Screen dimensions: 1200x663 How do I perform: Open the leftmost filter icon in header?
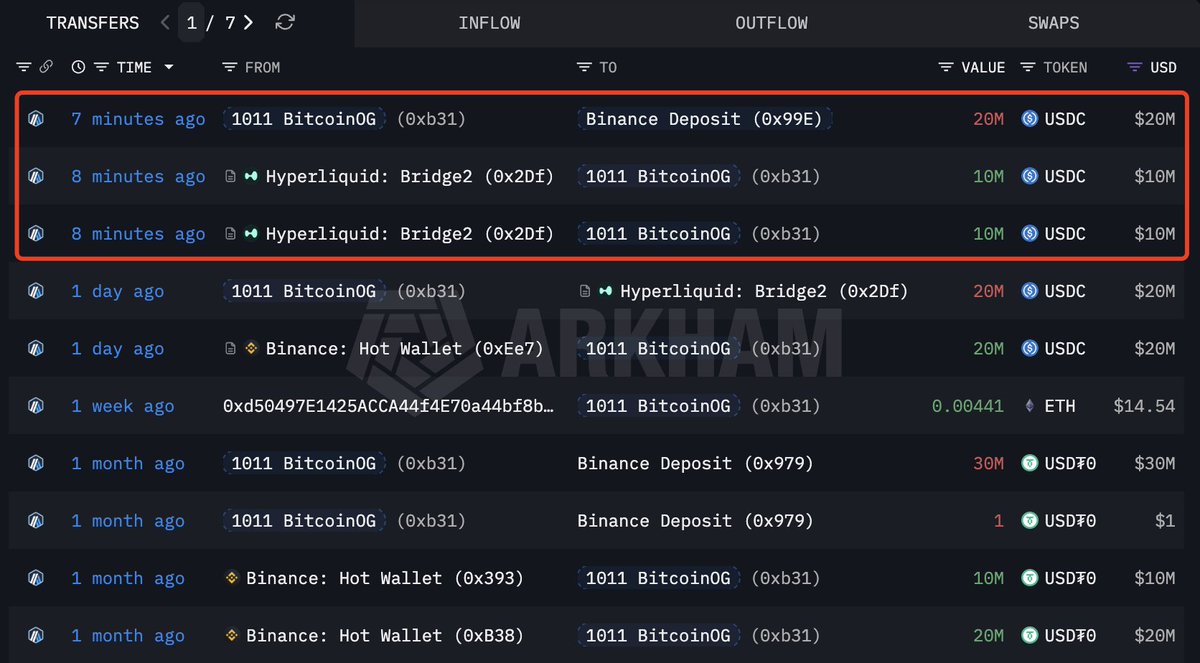[x=24, y=67]
